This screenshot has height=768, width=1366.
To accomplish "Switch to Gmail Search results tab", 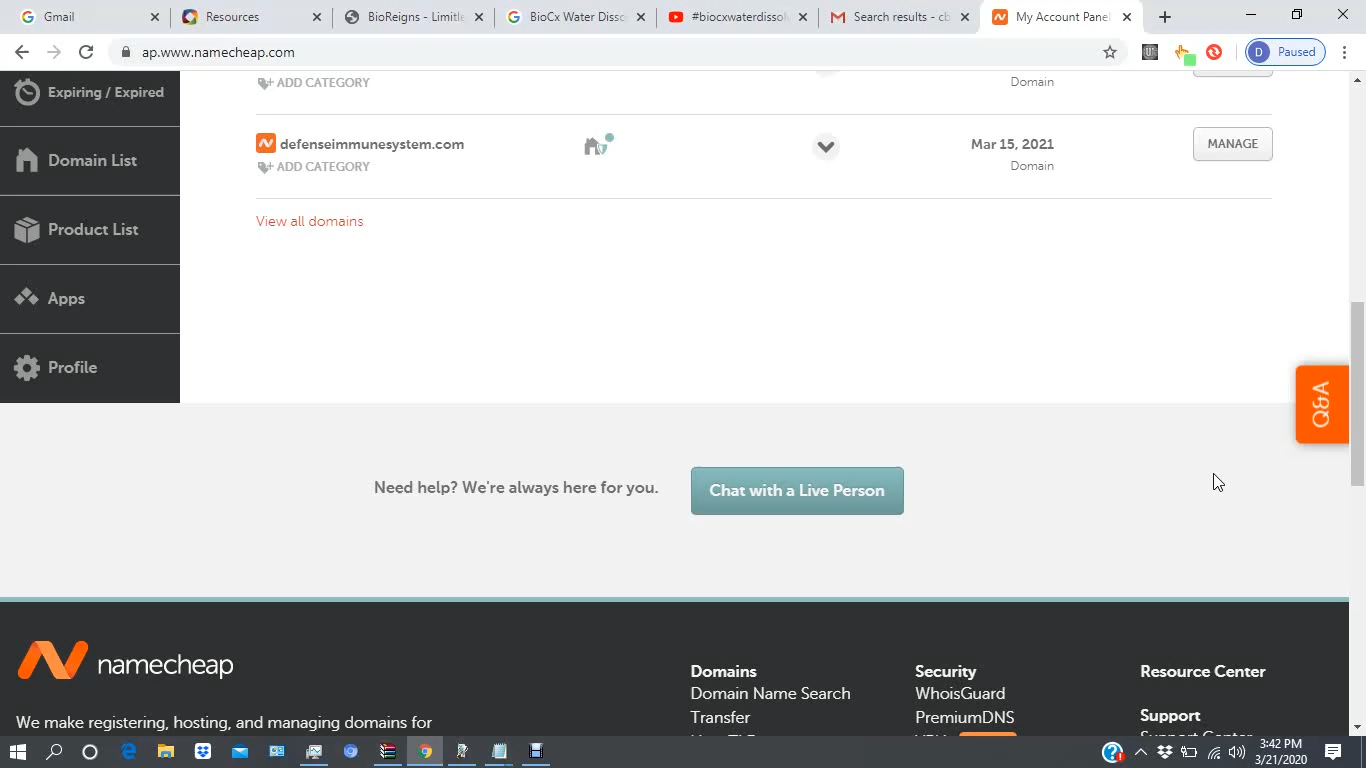I will (898, 17).
